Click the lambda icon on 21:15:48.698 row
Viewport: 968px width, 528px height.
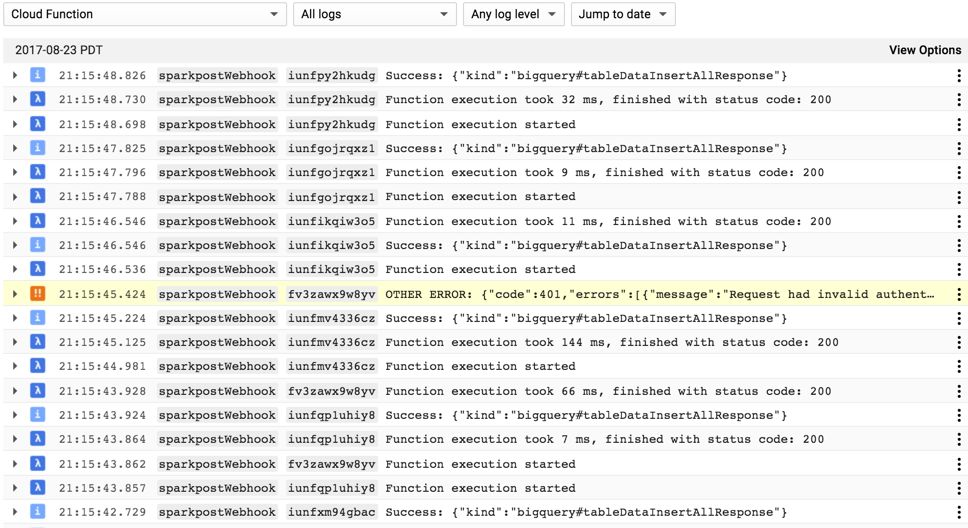[38, 124]
